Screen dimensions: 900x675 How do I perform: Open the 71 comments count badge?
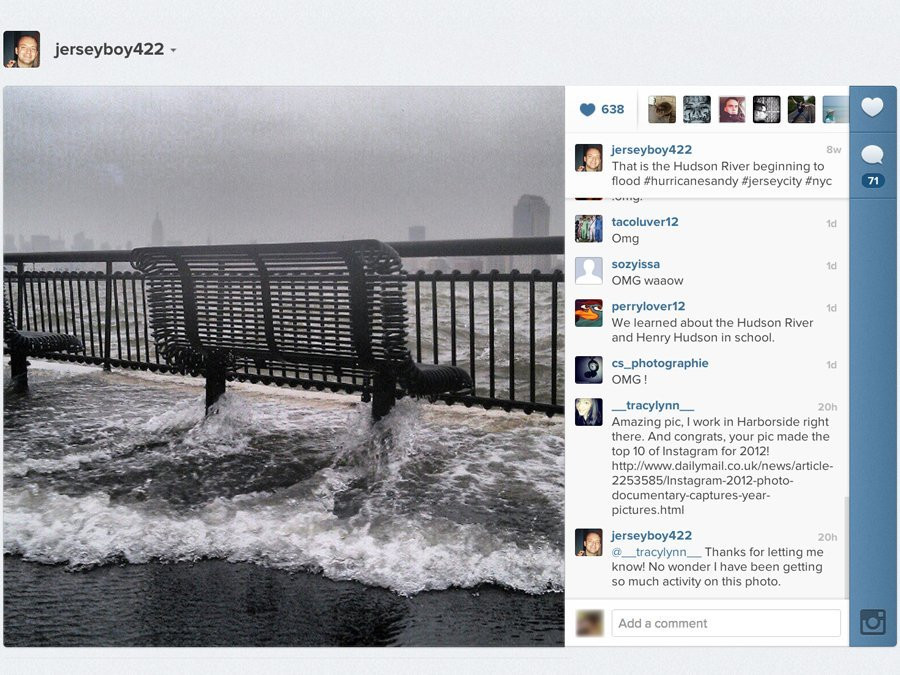[873, 181]
